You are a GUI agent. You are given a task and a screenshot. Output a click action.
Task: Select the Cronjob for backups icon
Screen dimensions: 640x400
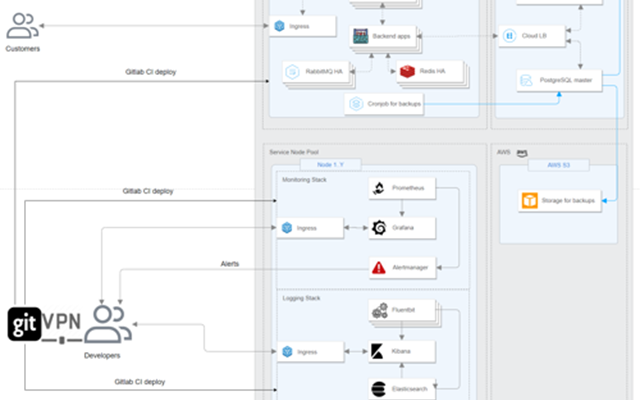tap(356, 104)
